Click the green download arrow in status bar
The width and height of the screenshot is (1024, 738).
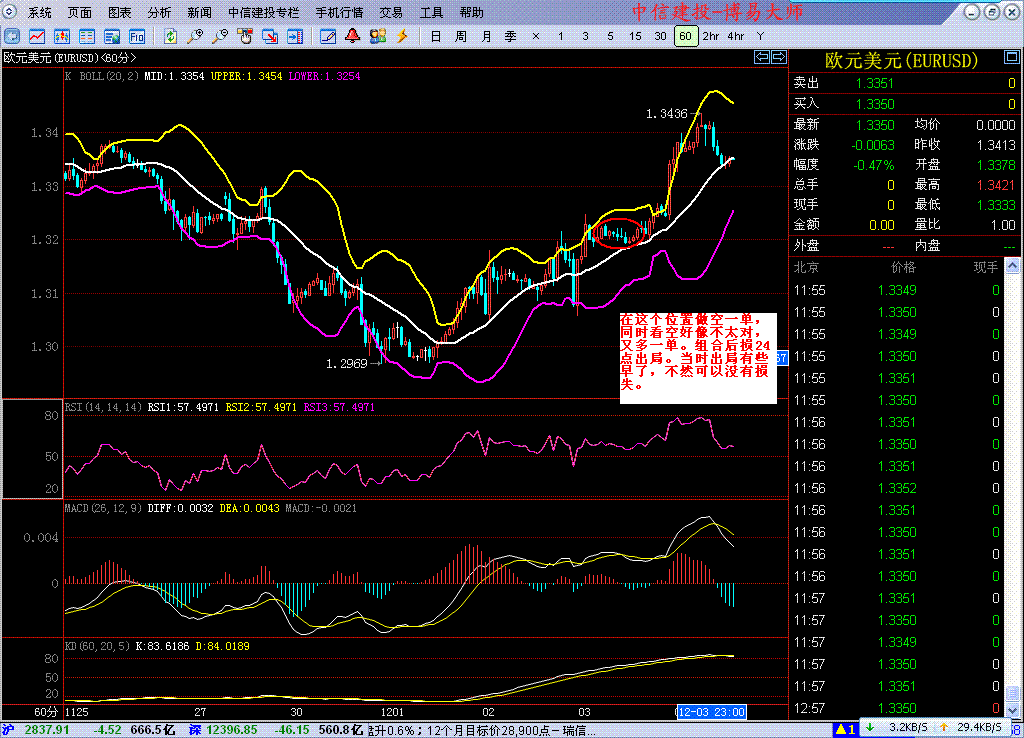click(x=870, y=728)
